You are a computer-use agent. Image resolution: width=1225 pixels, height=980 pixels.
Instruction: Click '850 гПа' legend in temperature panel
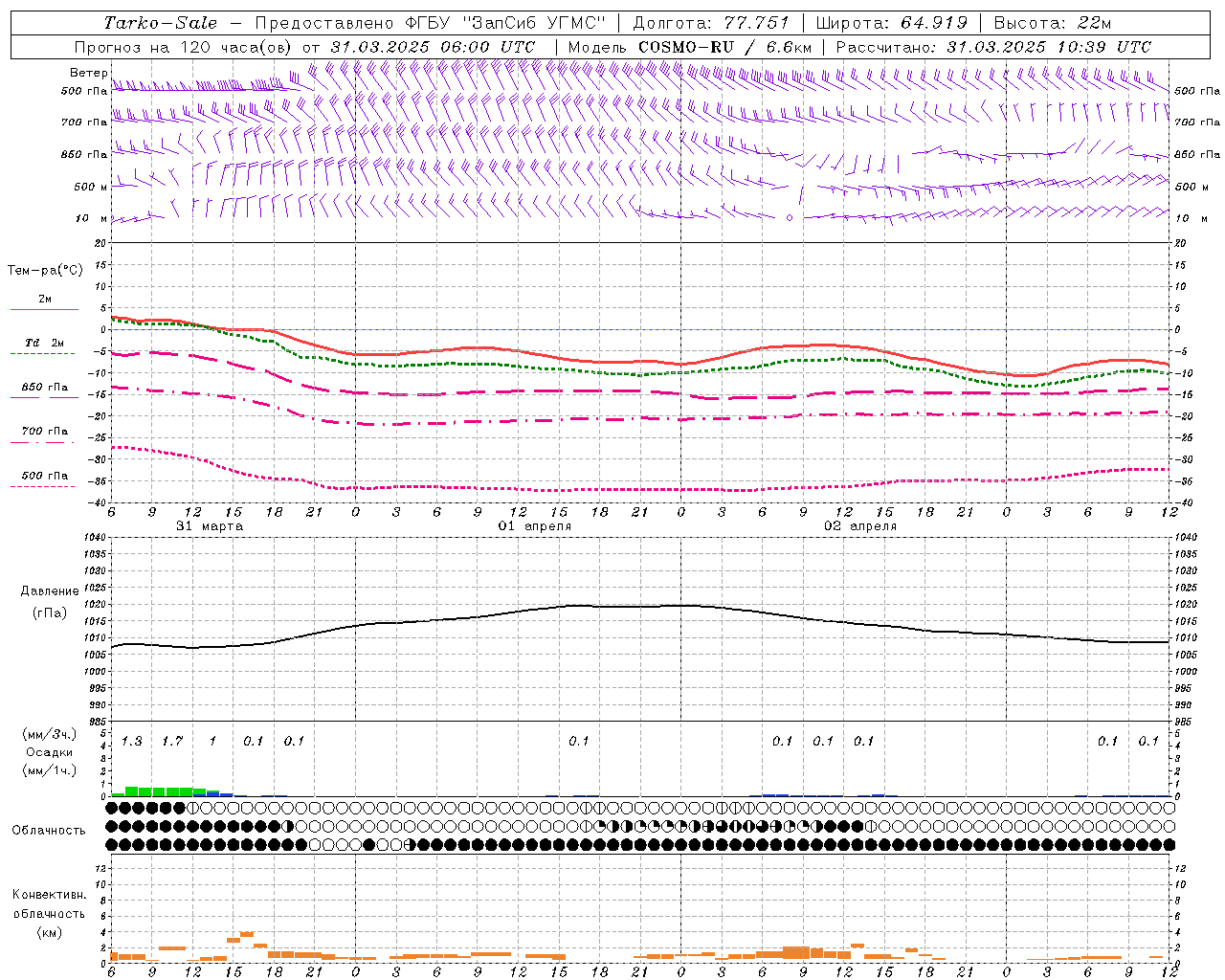pyautogui.click(x=45, y=388)
